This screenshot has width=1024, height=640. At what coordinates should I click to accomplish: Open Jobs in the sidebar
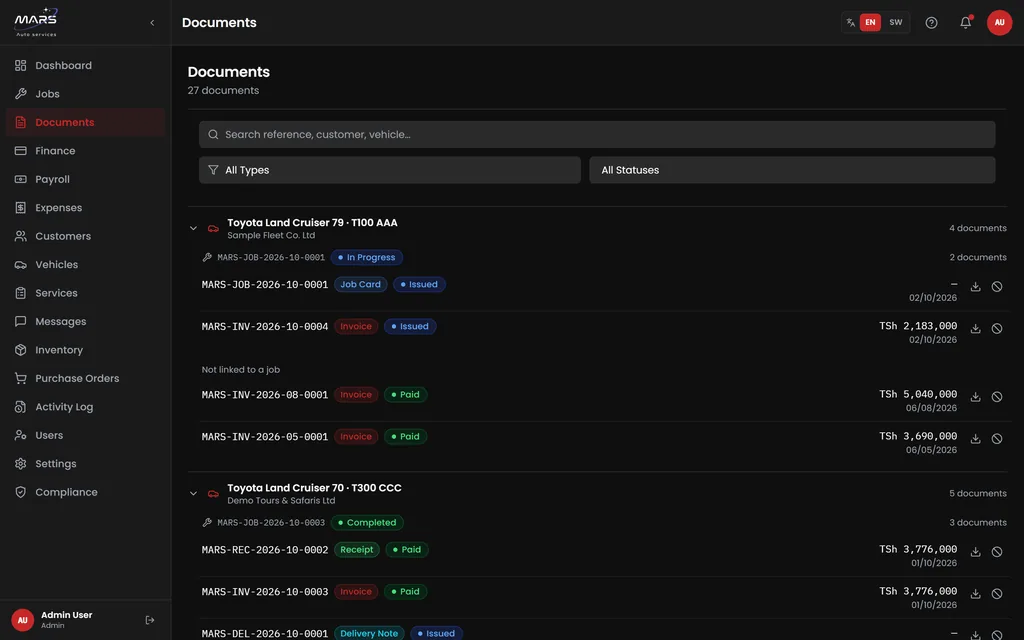point(86,94)
